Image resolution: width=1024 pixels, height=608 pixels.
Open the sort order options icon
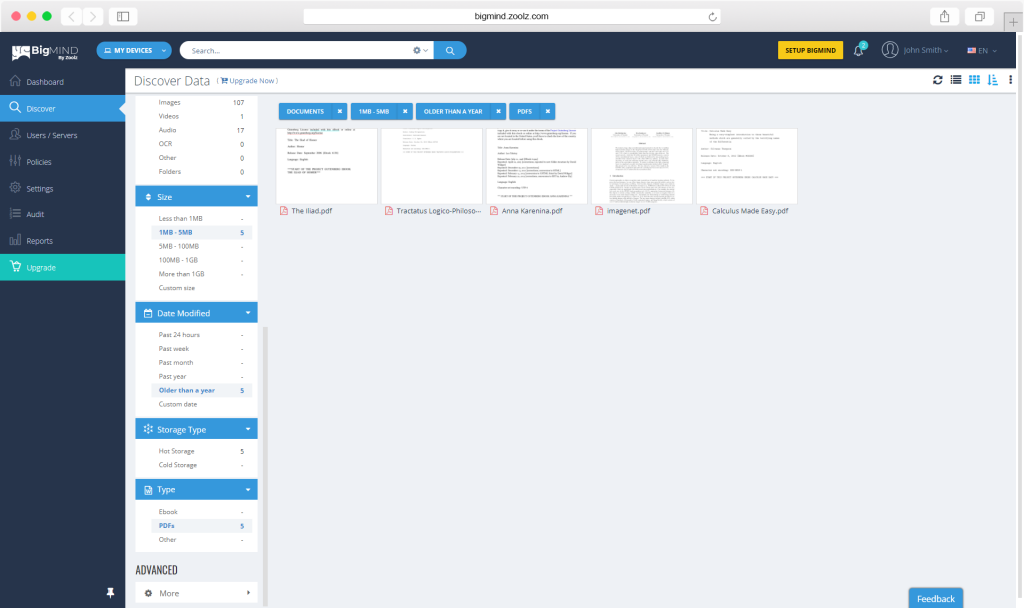pos(992,80)
